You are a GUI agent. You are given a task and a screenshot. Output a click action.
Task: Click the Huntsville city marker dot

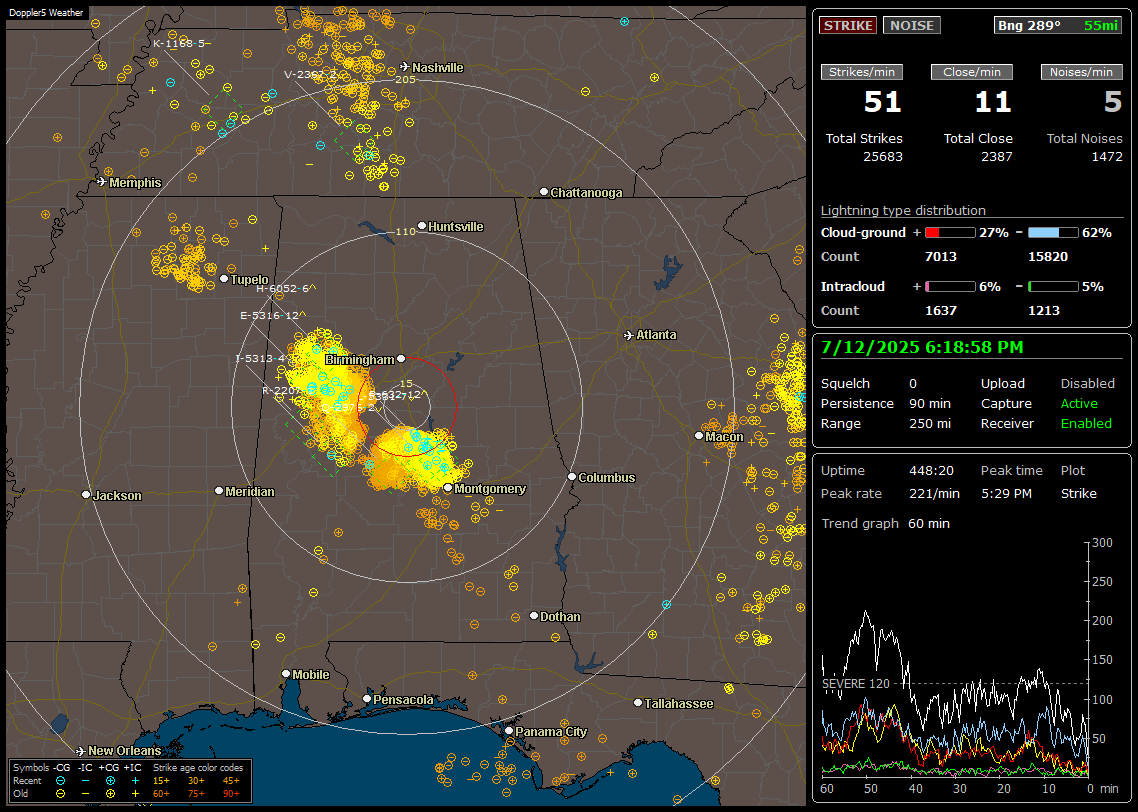422,226
